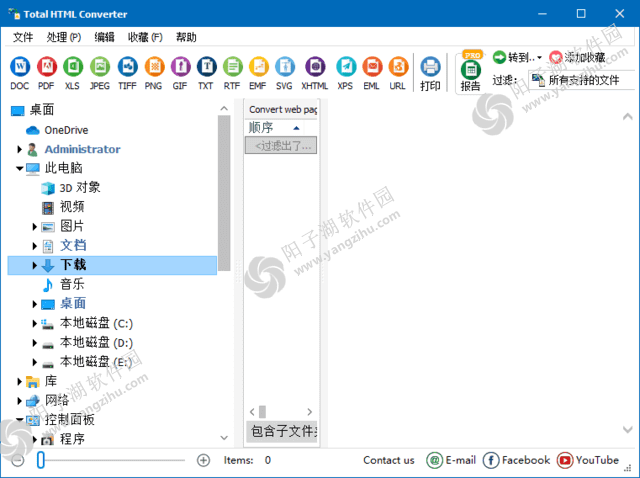
Task: Select the 视频 folder
Action: (x=63, y=207)
